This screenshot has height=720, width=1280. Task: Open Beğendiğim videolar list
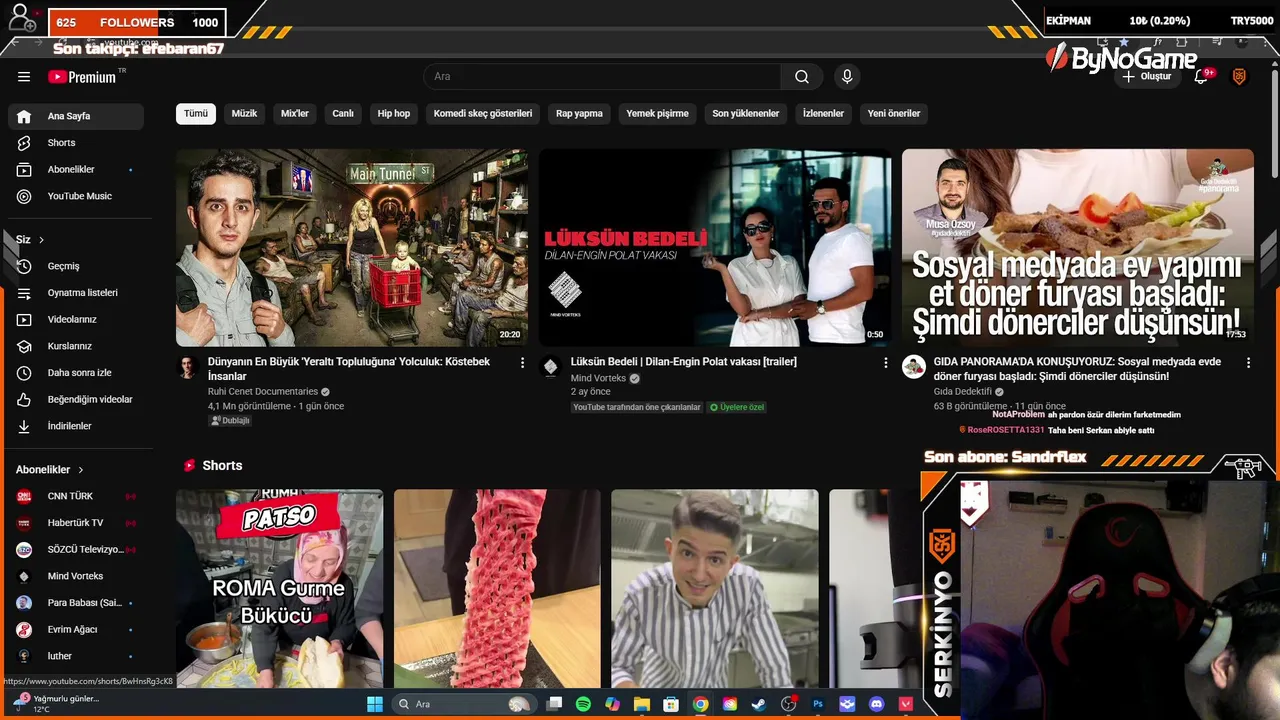[76, 400]
